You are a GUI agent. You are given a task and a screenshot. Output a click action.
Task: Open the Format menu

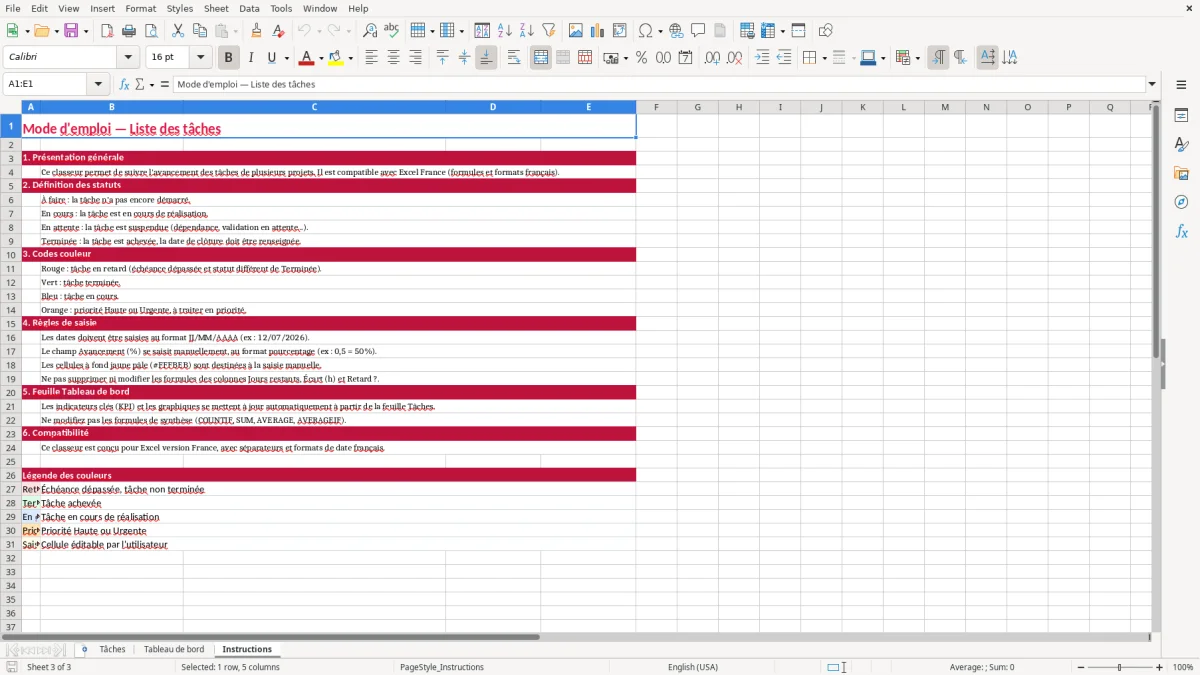point(140,8)
